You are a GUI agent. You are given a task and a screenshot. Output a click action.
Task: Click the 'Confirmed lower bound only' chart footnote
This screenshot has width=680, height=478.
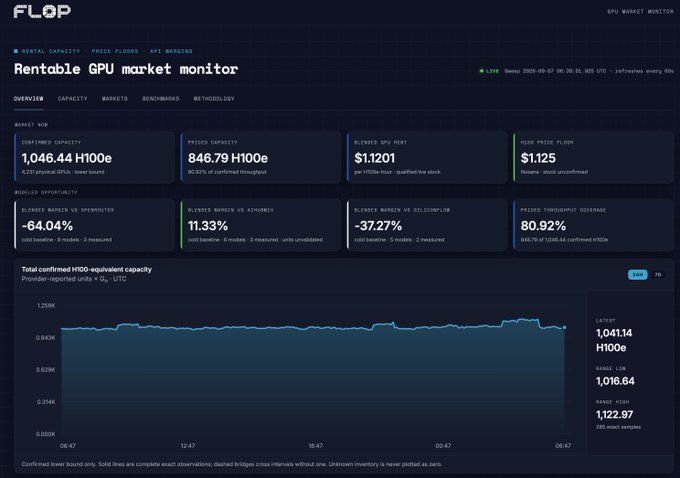pos(232,464)
